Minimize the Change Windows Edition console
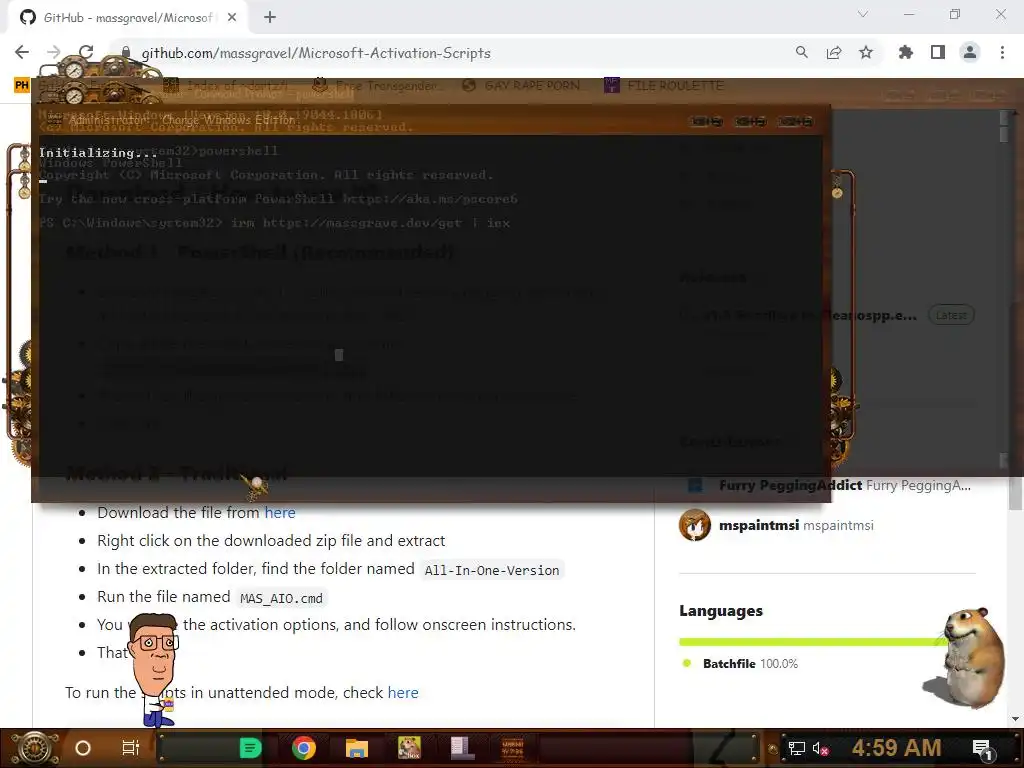The image size is (1024, 768). [707, 121]
